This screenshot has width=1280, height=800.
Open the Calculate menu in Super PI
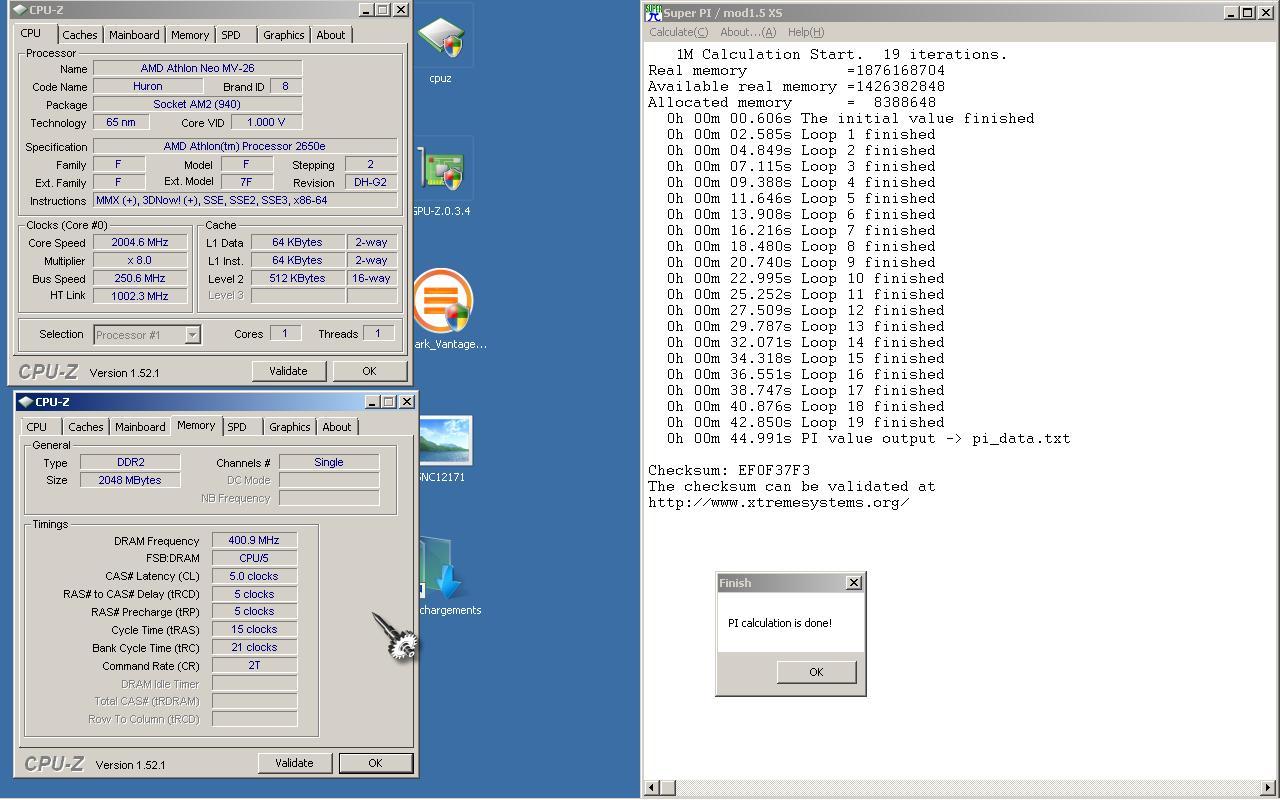679,32
